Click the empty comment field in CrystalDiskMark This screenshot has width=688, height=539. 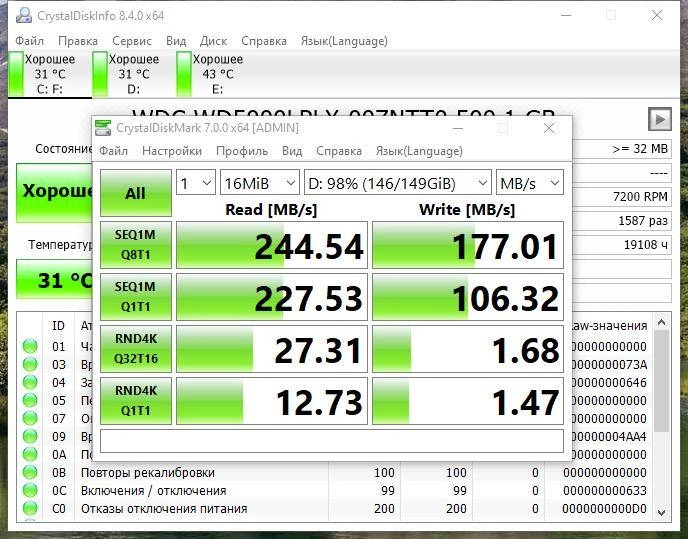(332, 441)
